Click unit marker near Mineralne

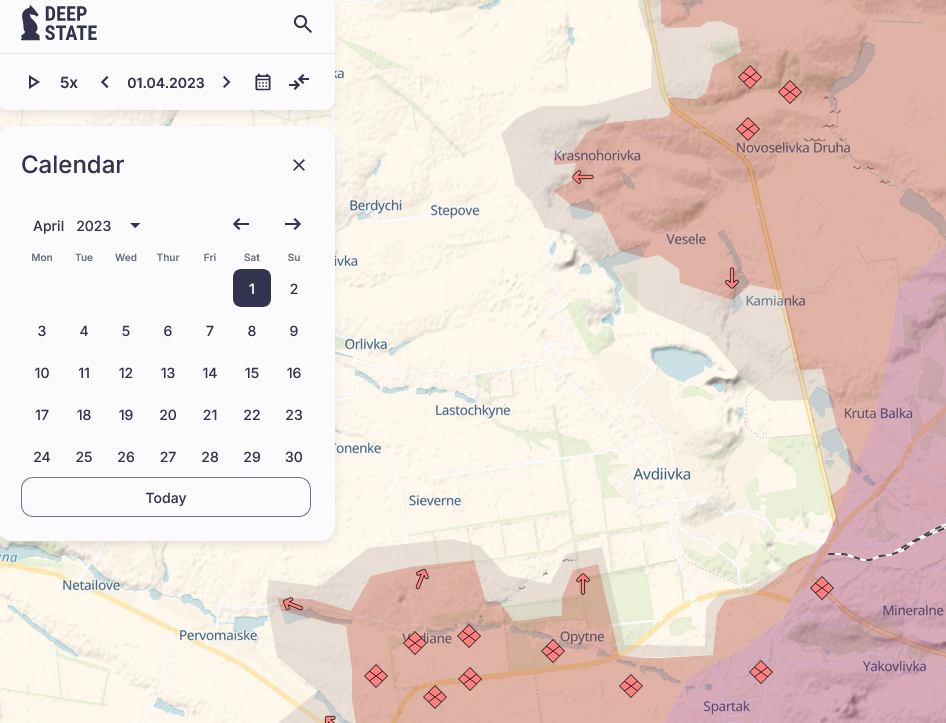(x=822, y=588)
